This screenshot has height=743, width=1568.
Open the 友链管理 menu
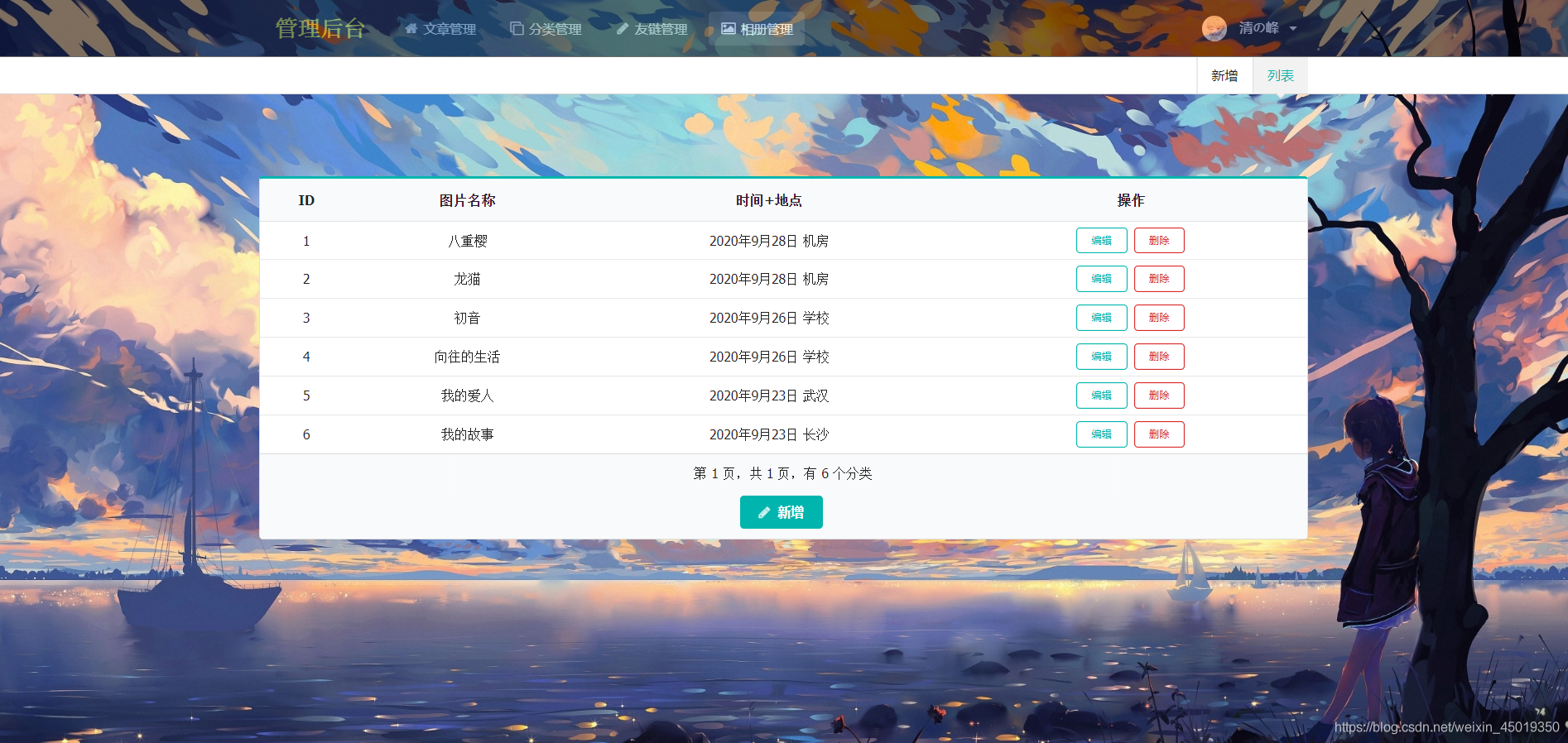pos(652,28)
